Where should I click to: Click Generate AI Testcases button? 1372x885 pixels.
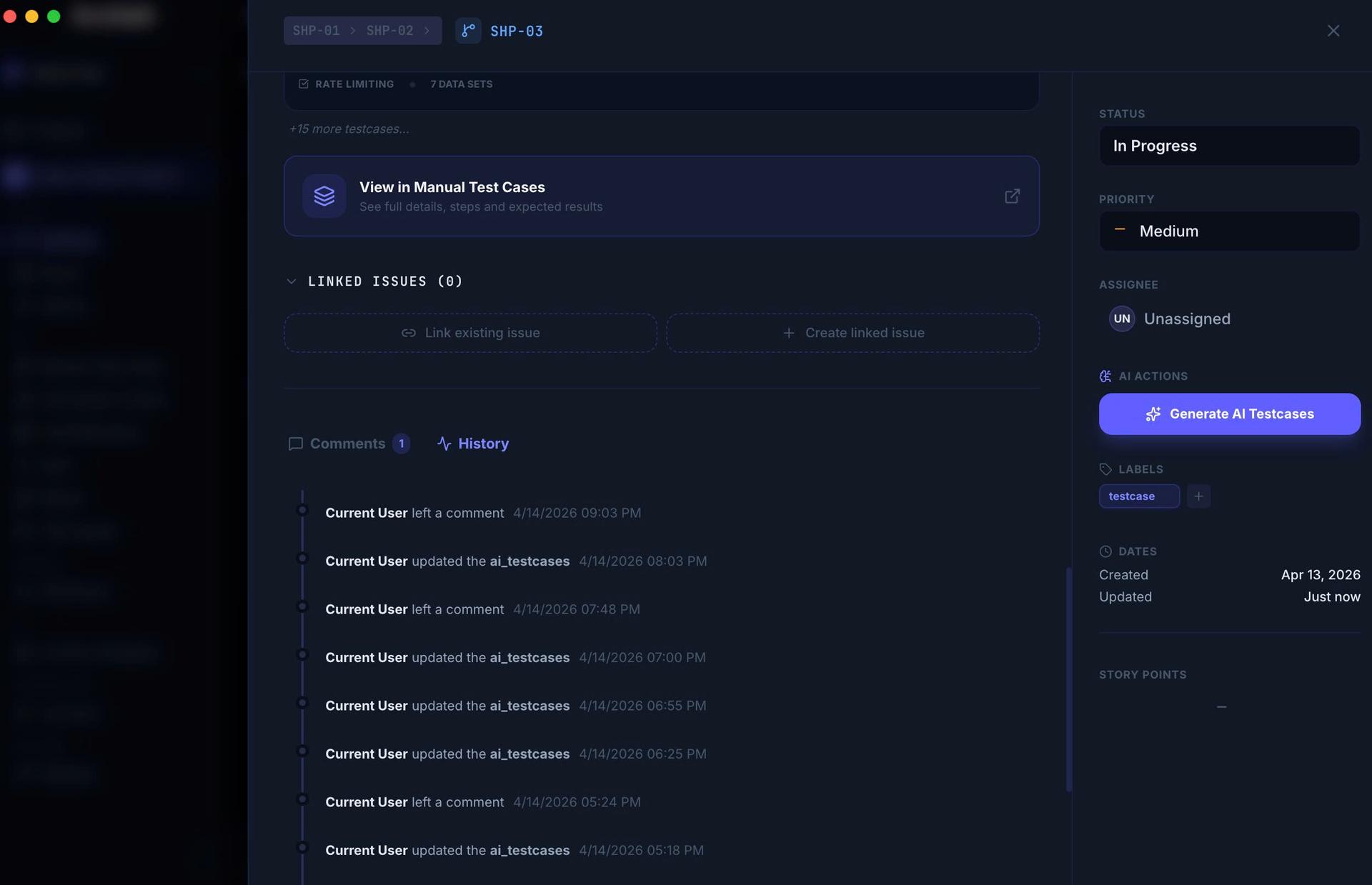(1229, 414)
